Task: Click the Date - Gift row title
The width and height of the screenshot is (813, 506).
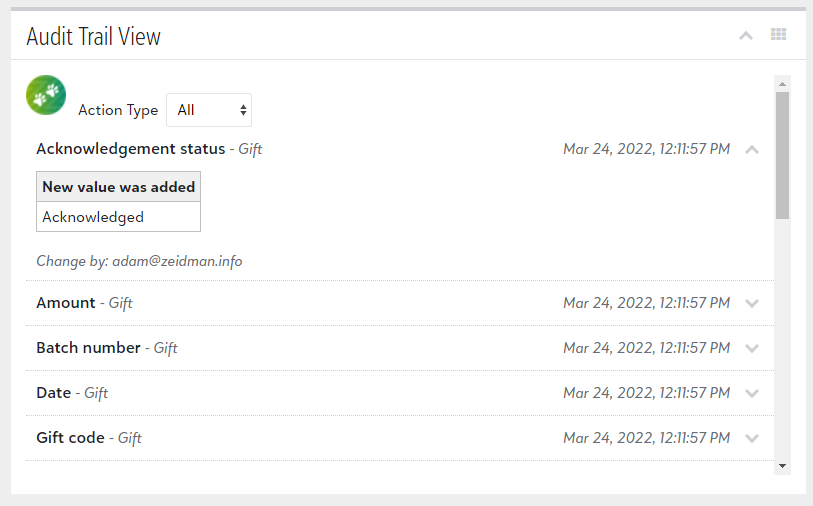Action: tap(72, 393)
